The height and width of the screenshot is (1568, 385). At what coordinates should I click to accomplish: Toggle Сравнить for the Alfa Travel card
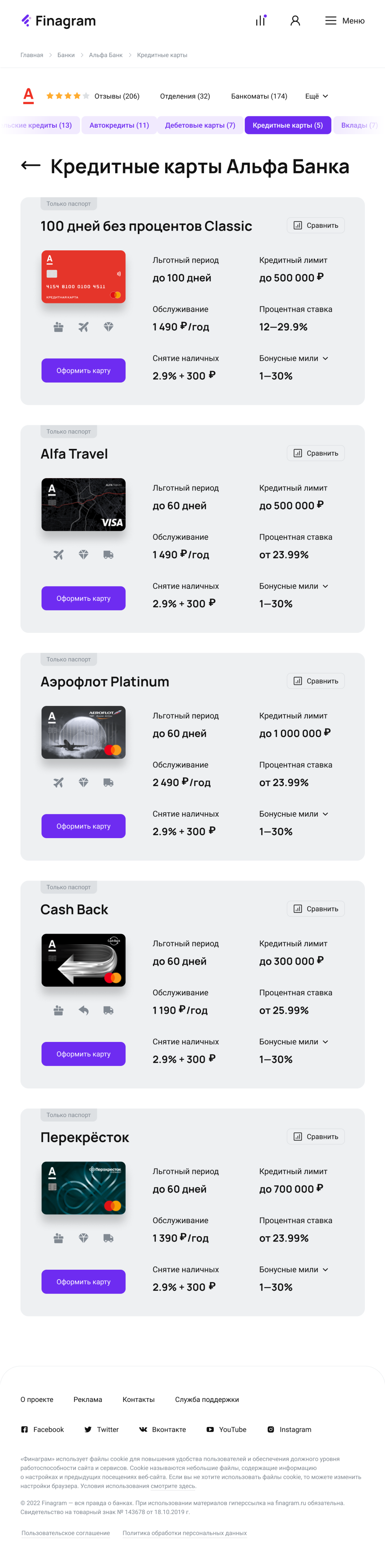click(x=316, y=453)
